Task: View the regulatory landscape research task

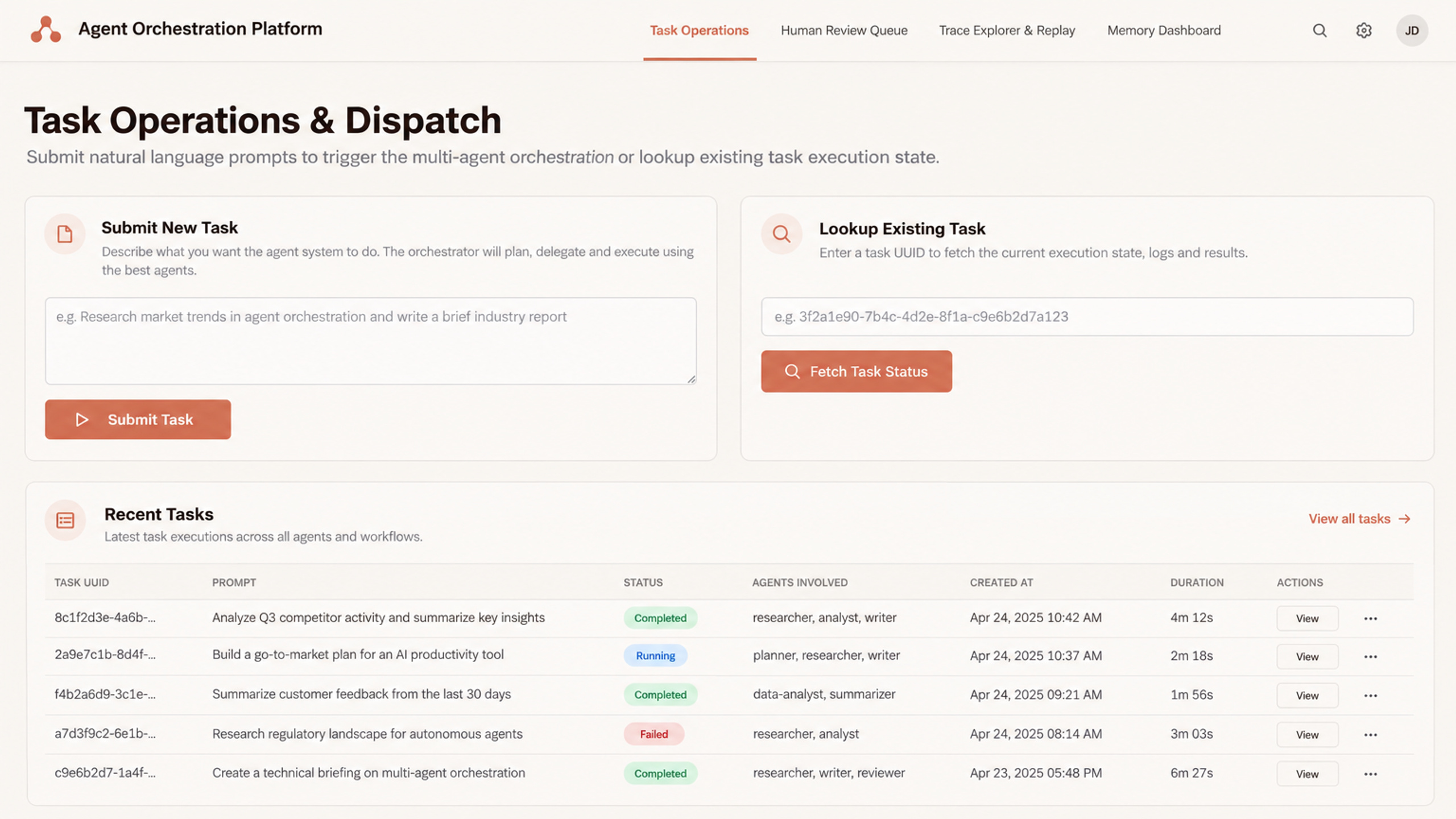Action: [1308, 735]
